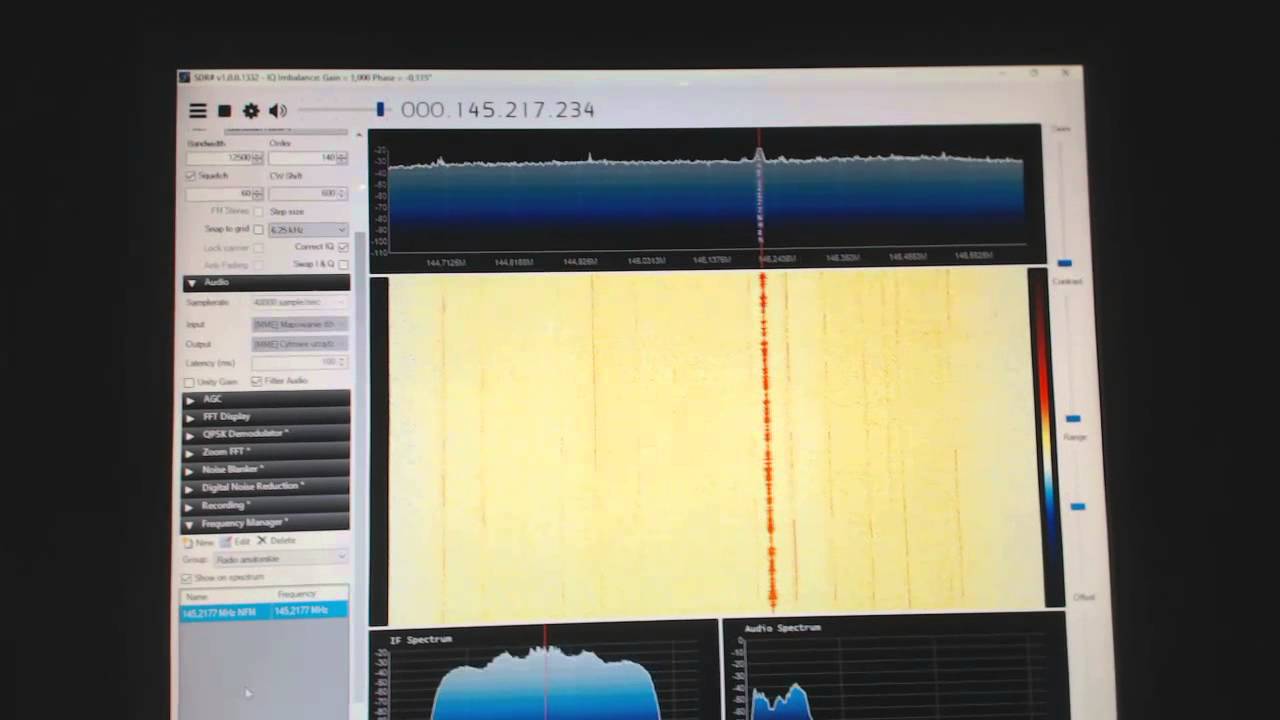Expand the QPSK Demodulator panel
The image size is (1280, 720).
pos(266,434)
